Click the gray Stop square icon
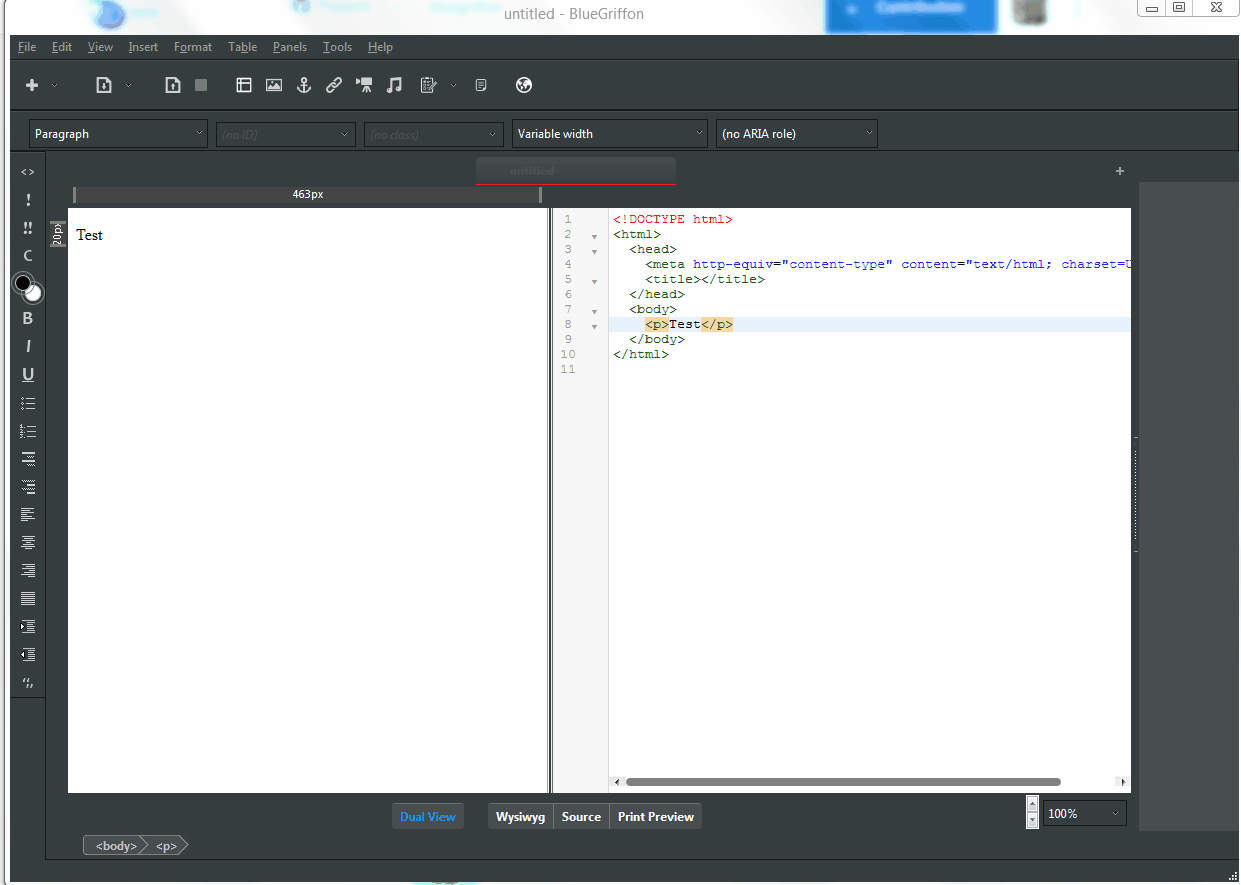 coord(201,86)
